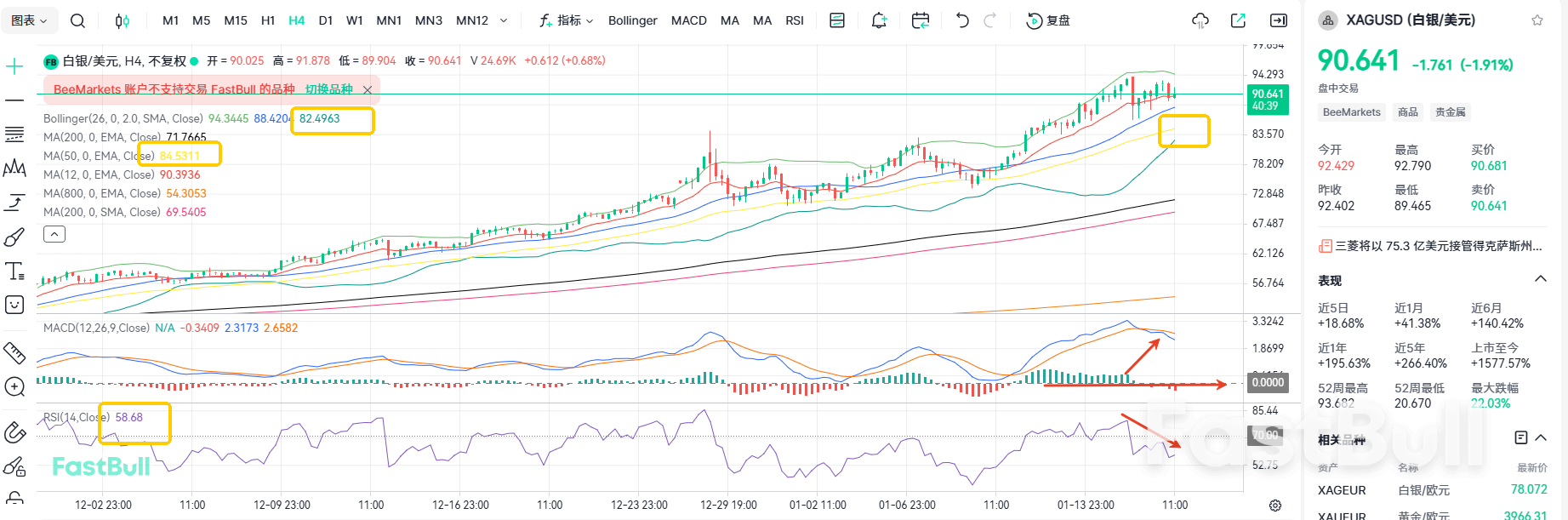Add XAGUSD to favorites with star
The image size is (1568, 520).
[1537, 20]
